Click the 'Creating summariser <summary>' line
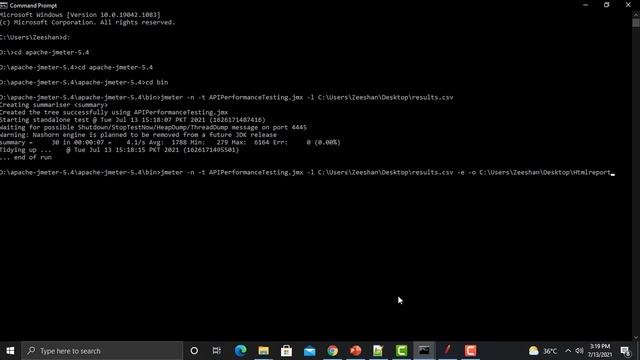 pos(54,105)
